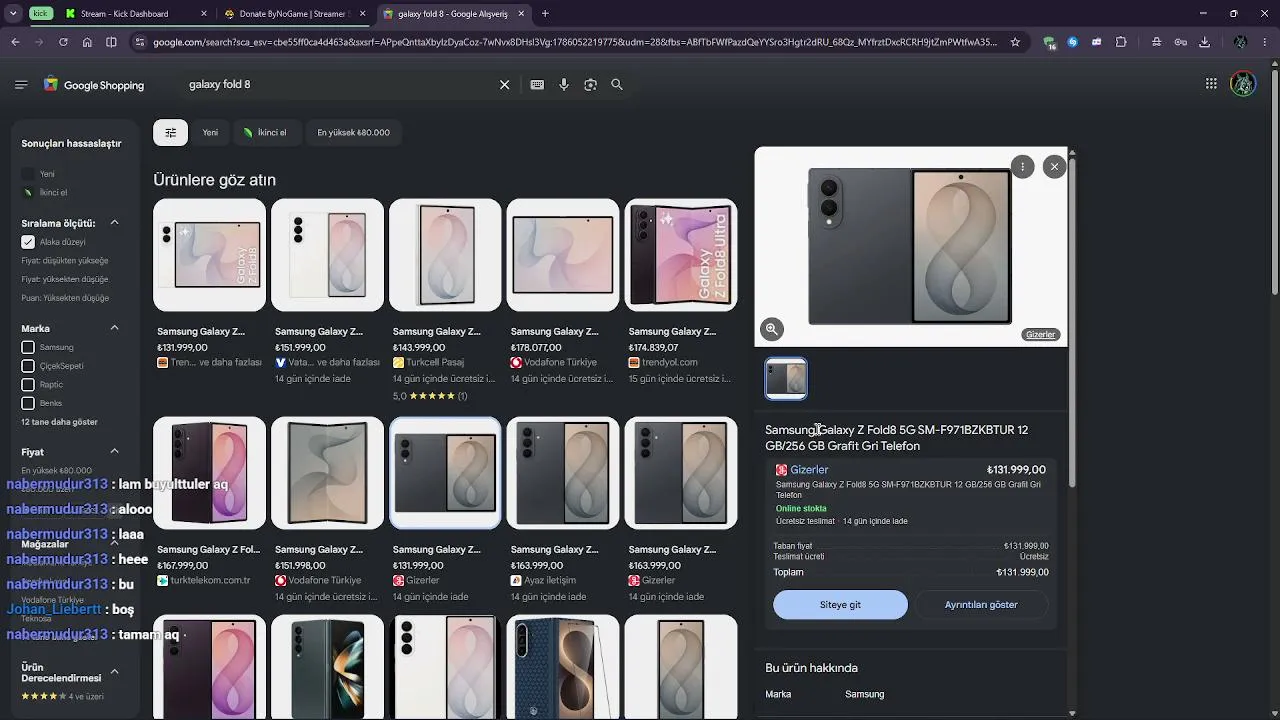
Task: Open more options in product detail panel
Action: coord(1022,167)
